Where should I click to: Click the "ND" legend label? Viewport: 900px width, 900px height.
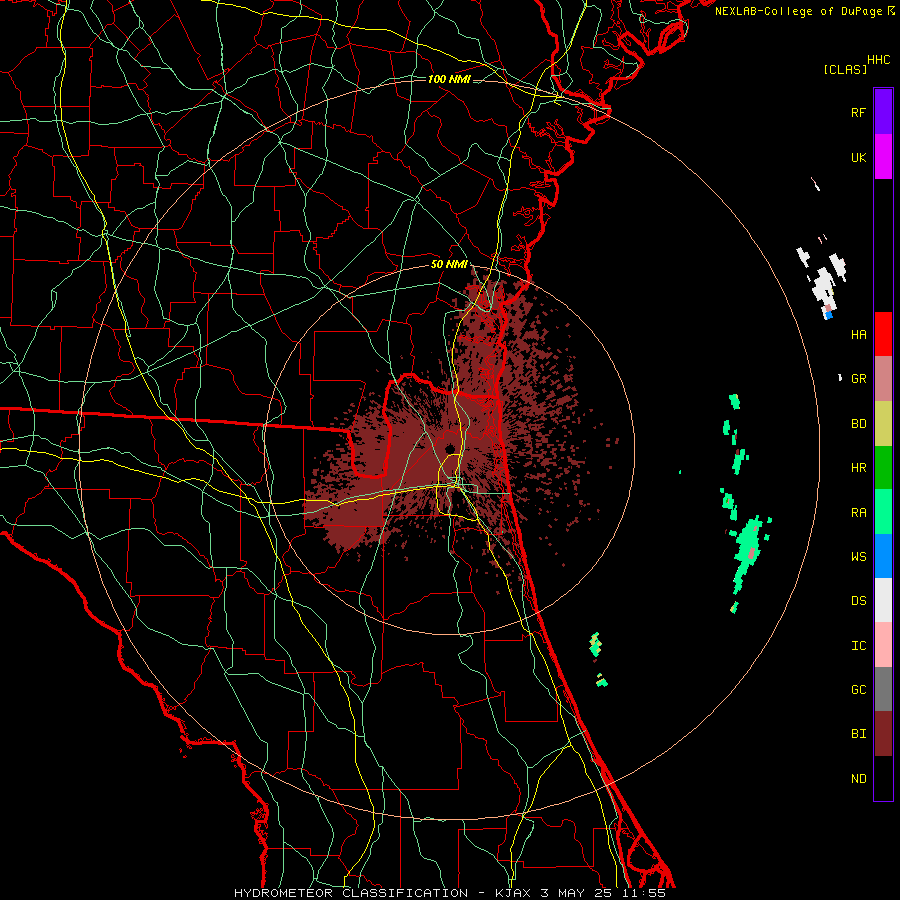pos(858,779)
